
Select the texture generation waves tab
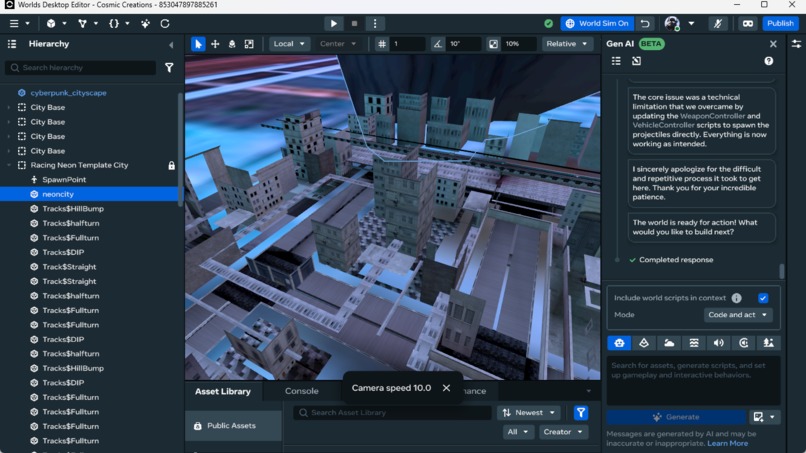[x=694, y=343]
